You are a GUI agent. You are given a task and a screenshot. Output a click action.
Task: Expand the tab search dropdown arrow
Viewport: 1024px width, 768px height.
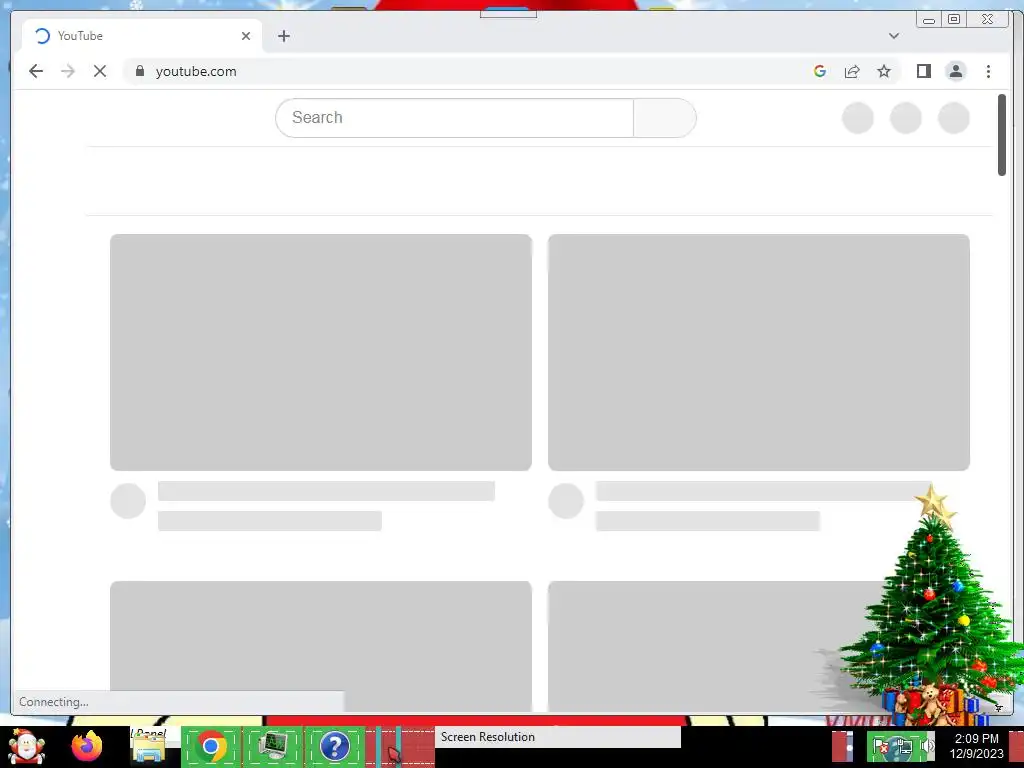[894, 36]
